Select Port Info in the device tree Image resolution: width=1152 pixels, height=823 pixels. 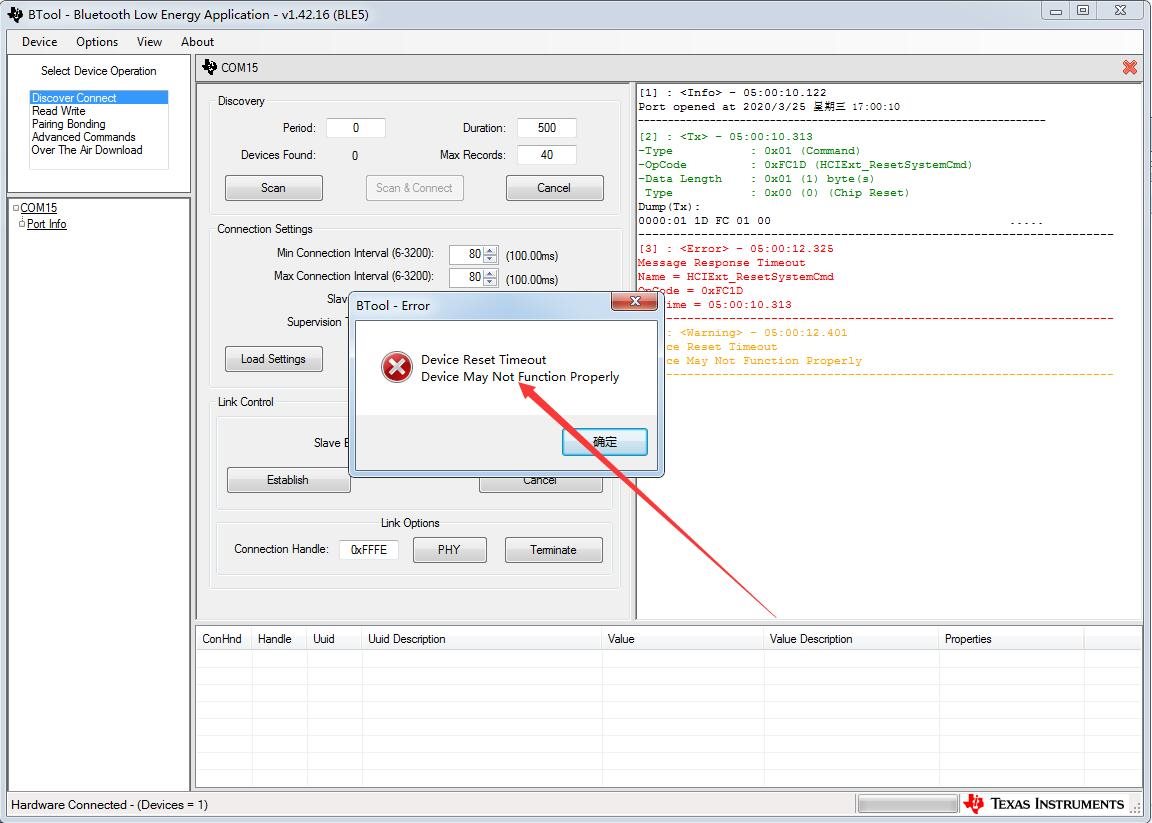click(x=46, y=224)
